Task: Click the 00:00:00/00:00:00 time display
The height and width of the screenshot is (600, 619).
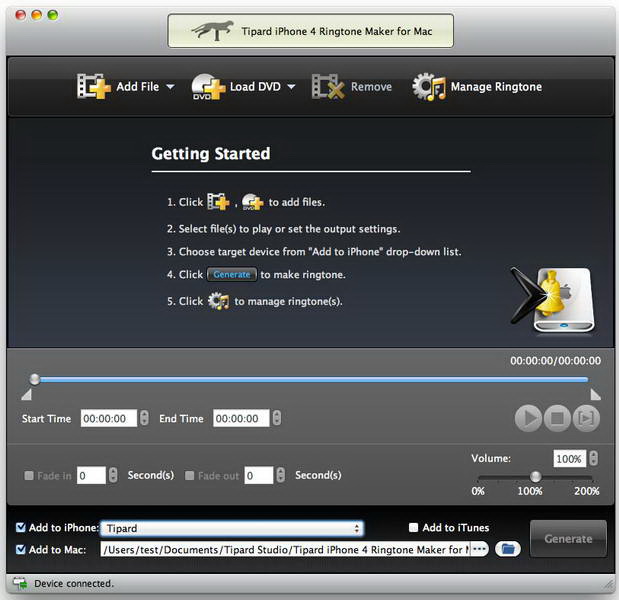Action: pos(555,360)
